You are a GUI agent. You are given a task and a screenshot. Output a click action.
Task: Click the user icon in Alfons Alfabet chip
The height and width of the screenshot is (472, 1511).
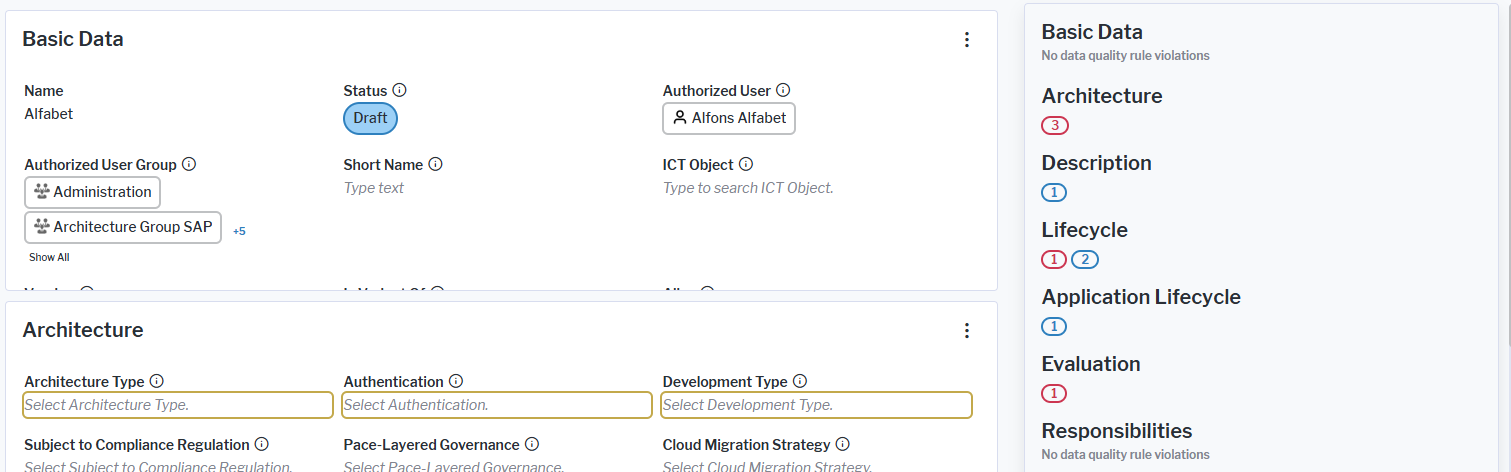pos(680,118)
